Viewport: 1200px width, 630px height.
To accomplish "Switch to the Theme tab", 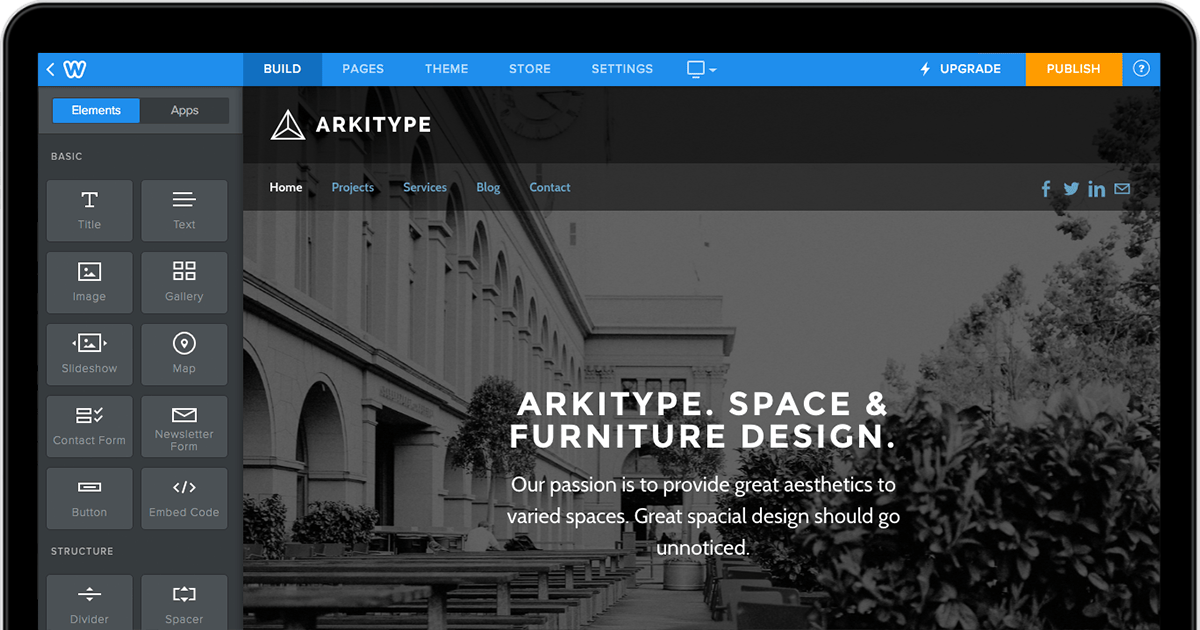I will (x=446, y=68).
